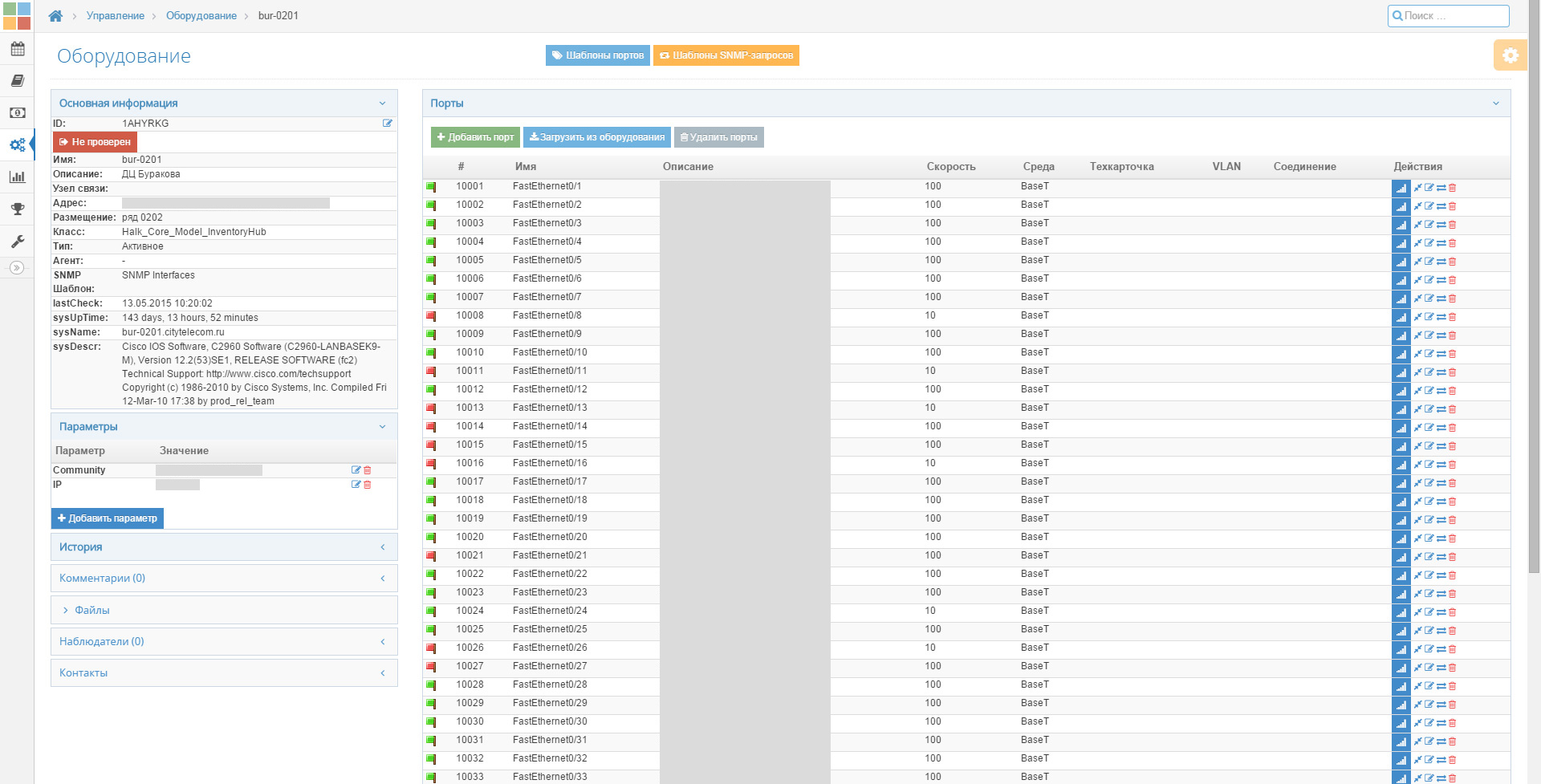Collapse the 'Основная информация' panel
Image resolution: width=1541 pixels, height=784 pixels.
click(382, 104)
